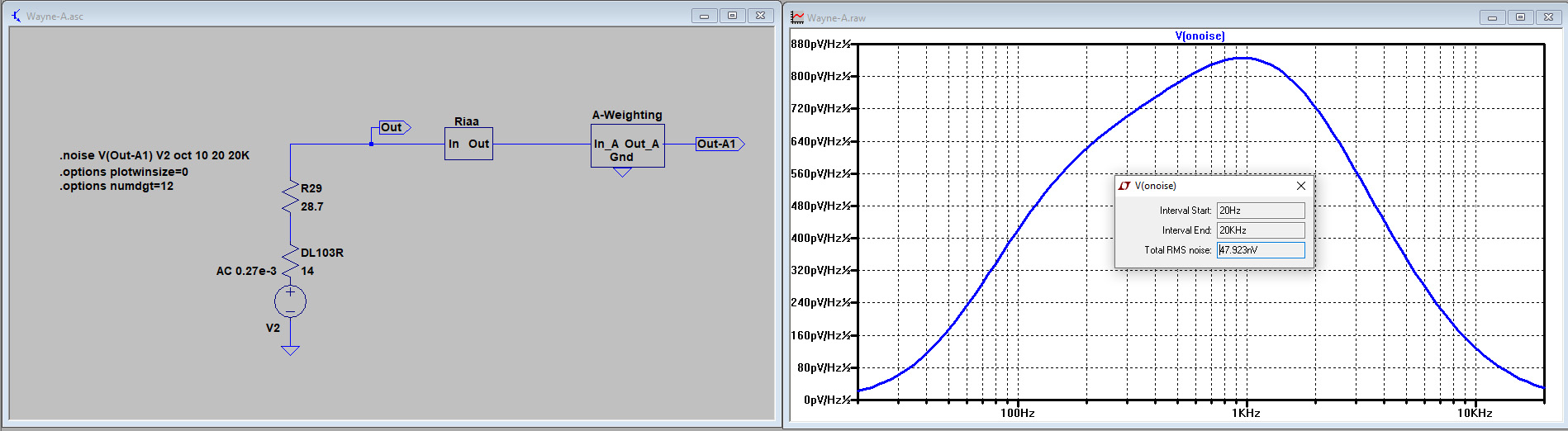Click the ground symbol below V2
Image resolution: width=1568 pixels, height=431 pixels.
[290, 350]
